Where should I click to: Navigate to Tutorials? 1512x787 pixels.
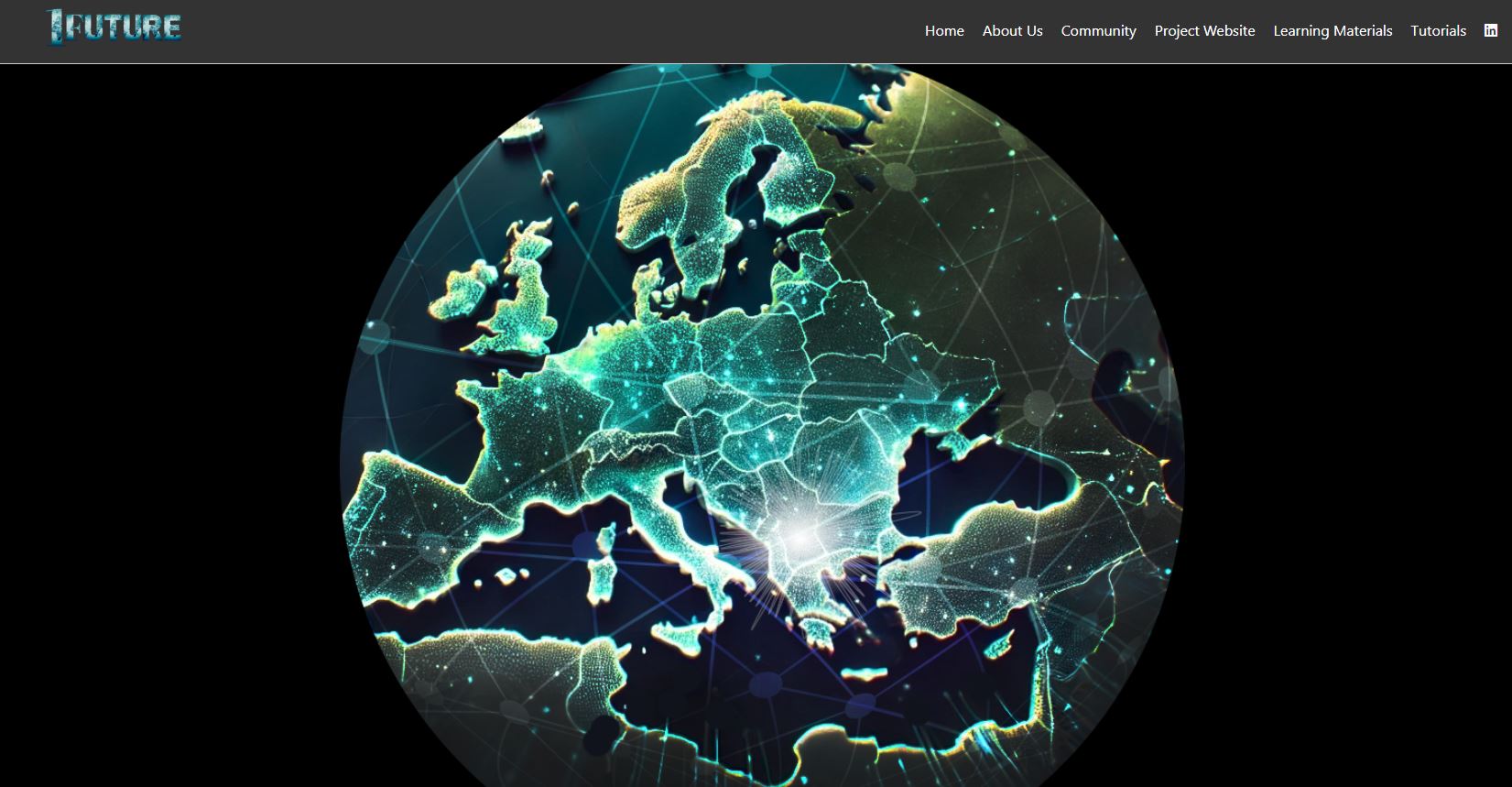1438,31
